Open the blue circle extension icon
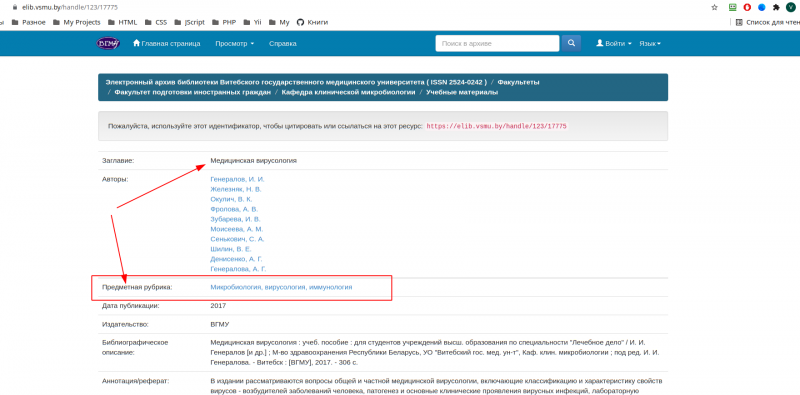The width and height of the screenshot is (800, 395). click(x=762, y=7)
